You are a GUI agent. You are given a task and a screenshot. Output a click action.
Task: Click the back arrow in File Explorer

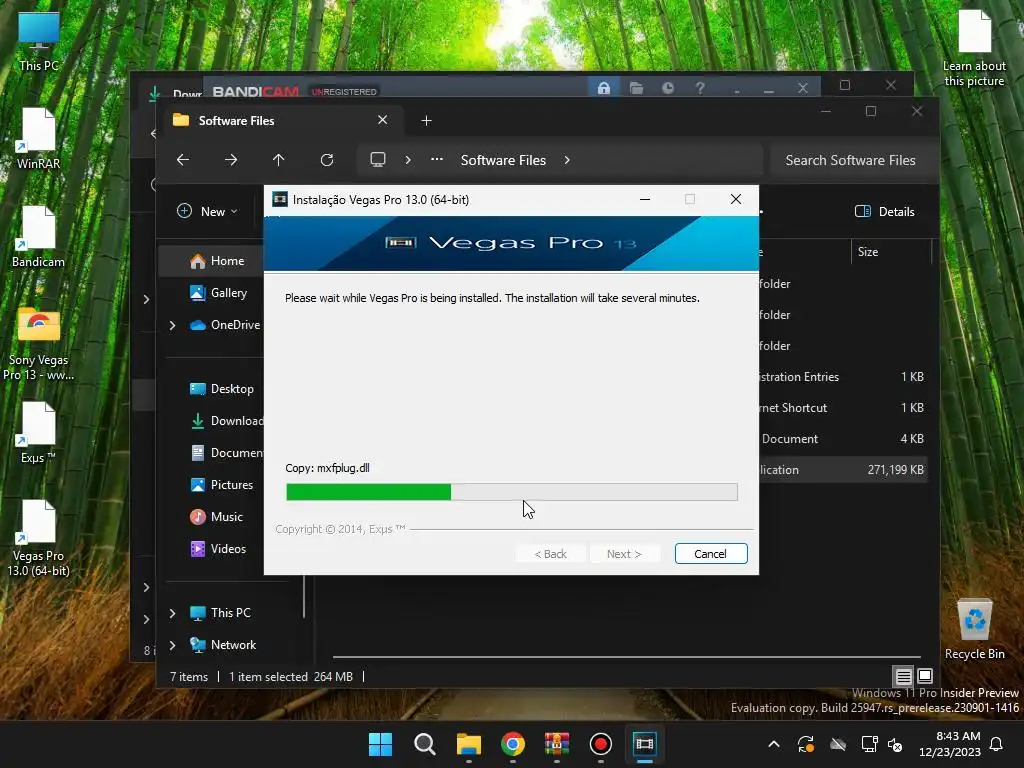183,160
